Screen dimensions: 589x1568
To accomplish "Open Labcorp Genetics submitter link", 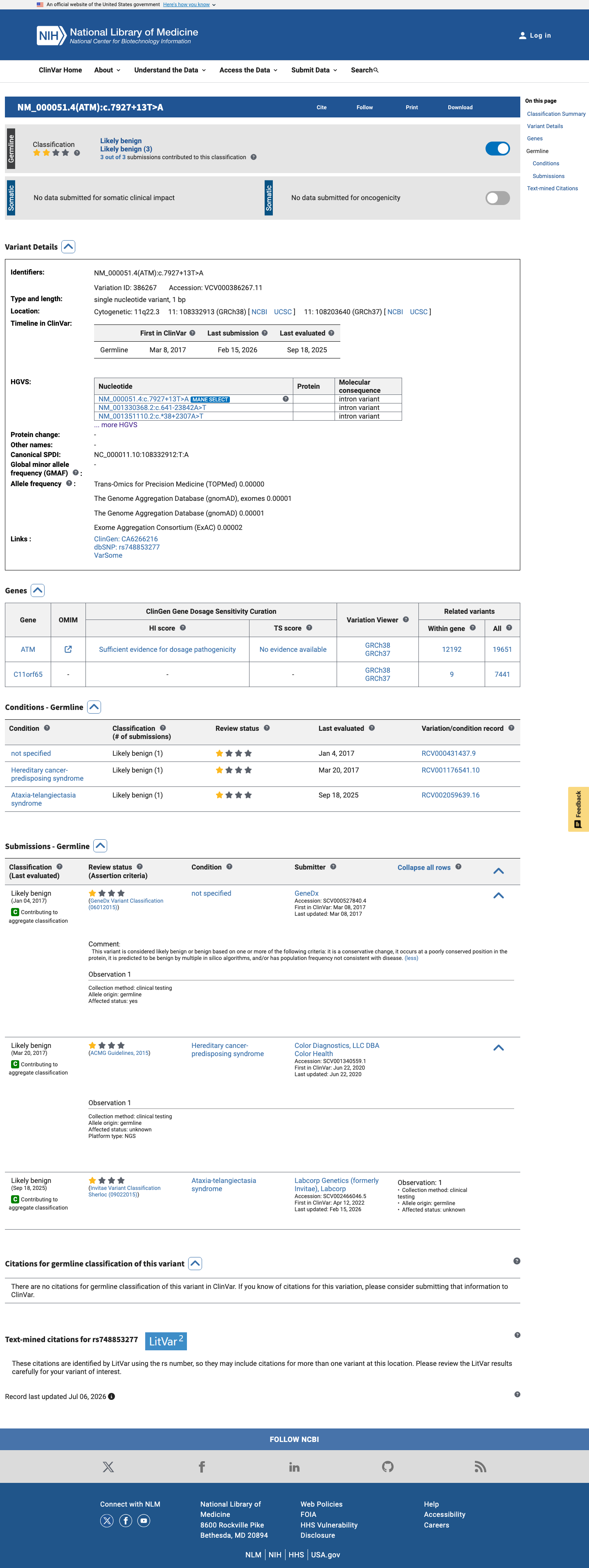I will [337, 1185].
